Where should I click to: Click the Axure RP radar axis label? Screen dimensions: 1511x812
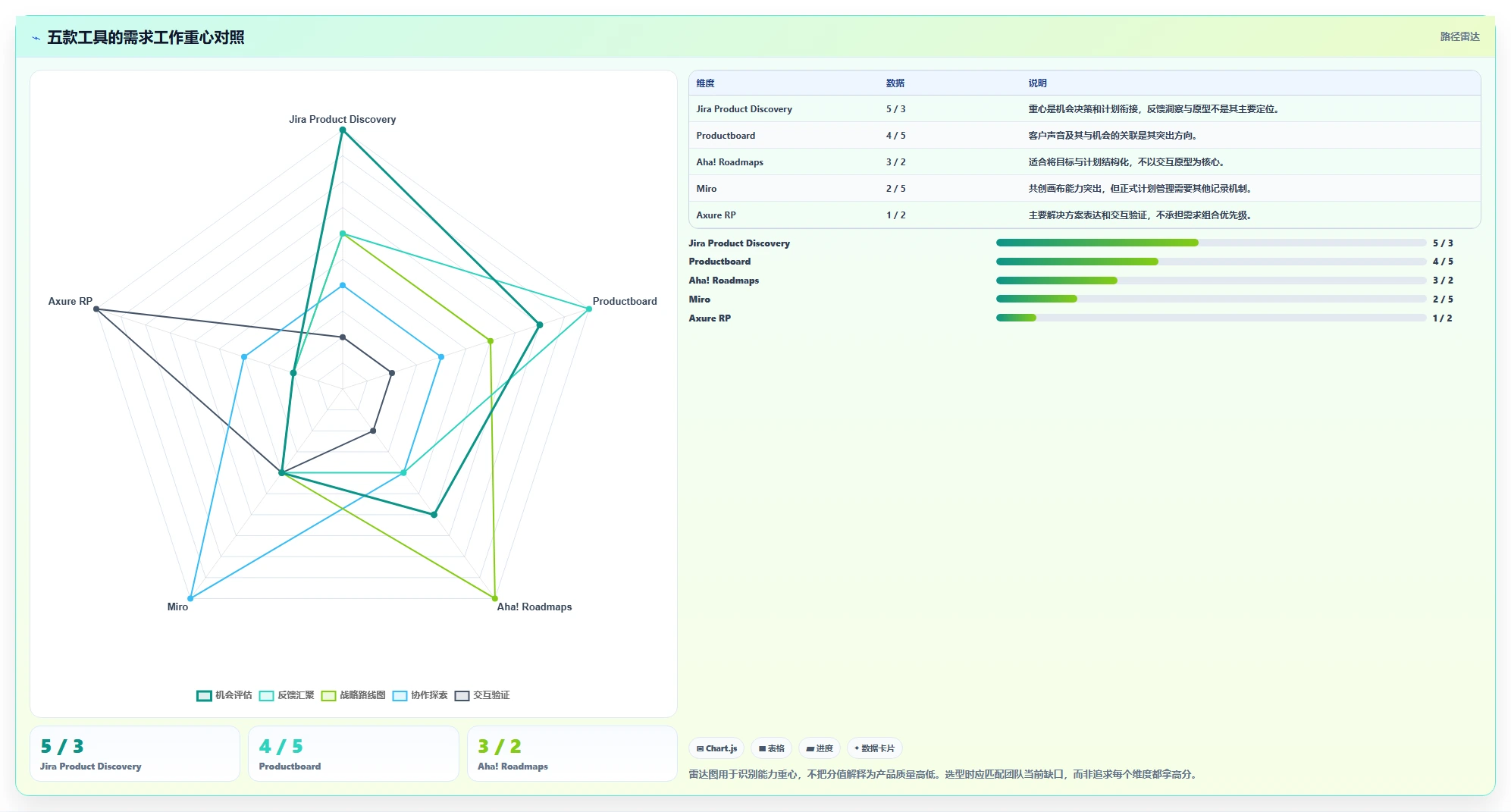click(71, 301)
